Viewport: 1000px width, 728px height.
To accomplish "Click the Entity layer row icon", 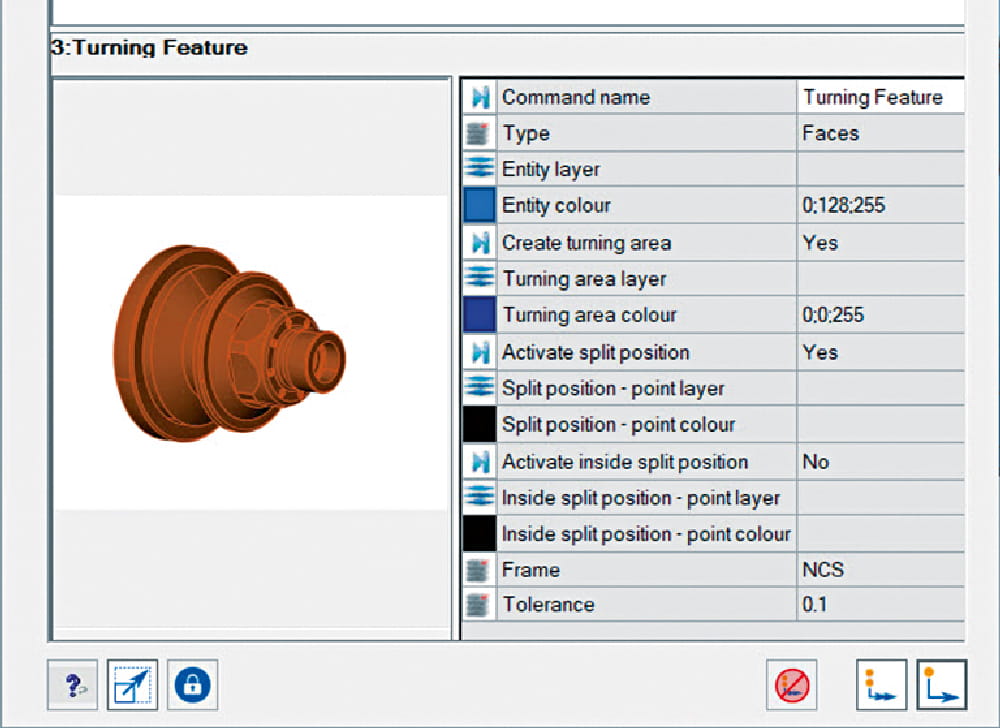I will [480, 169].
